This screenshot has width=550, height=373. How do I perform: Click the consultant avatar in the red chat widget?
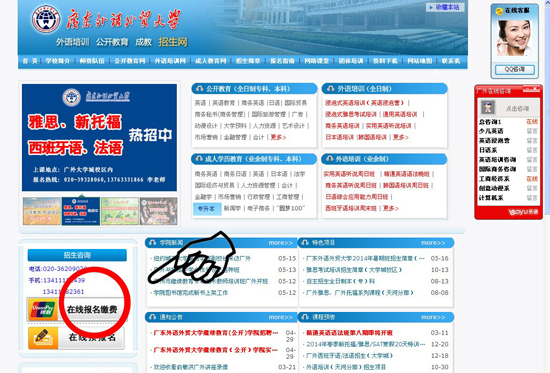coord(488,107)
